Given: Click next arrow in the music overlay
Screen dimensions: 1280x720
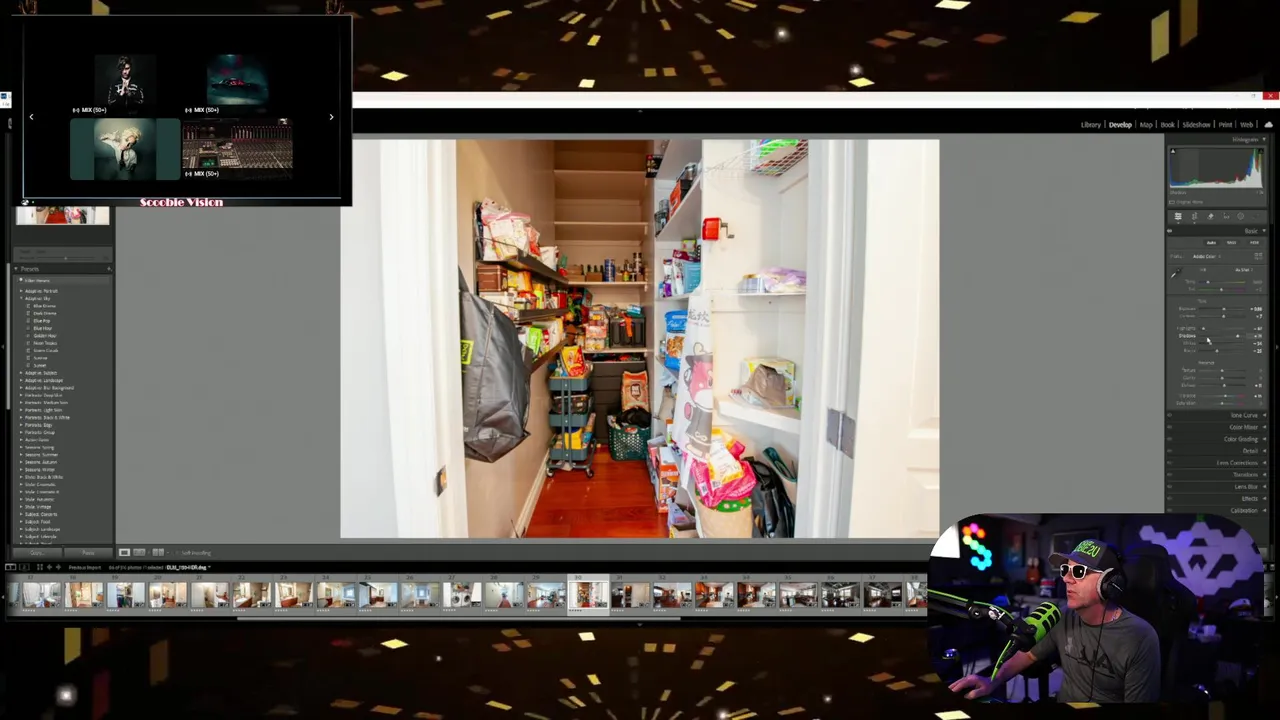Looking at the screenshot, I should [331, 117].
